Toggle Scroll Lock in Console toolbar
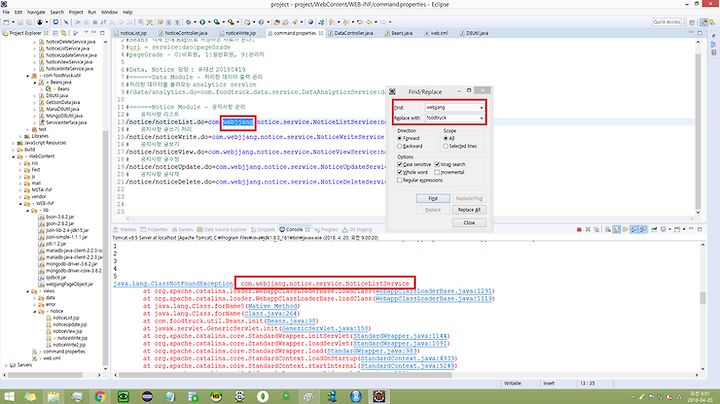This screenshot has height=404, width=720. coord(616,230)
